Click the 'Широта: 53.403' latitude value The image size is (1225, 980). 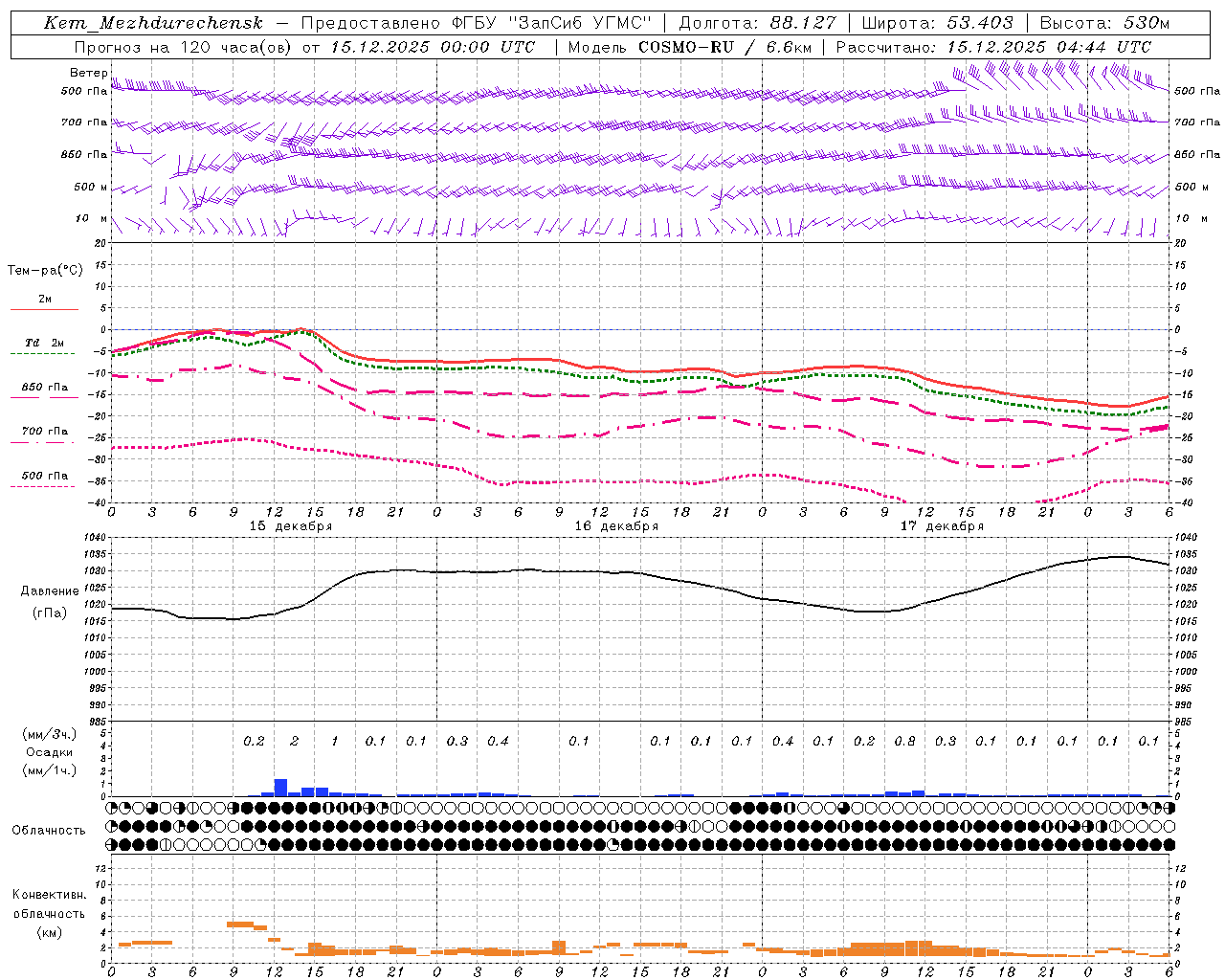[x=938, y=23]
